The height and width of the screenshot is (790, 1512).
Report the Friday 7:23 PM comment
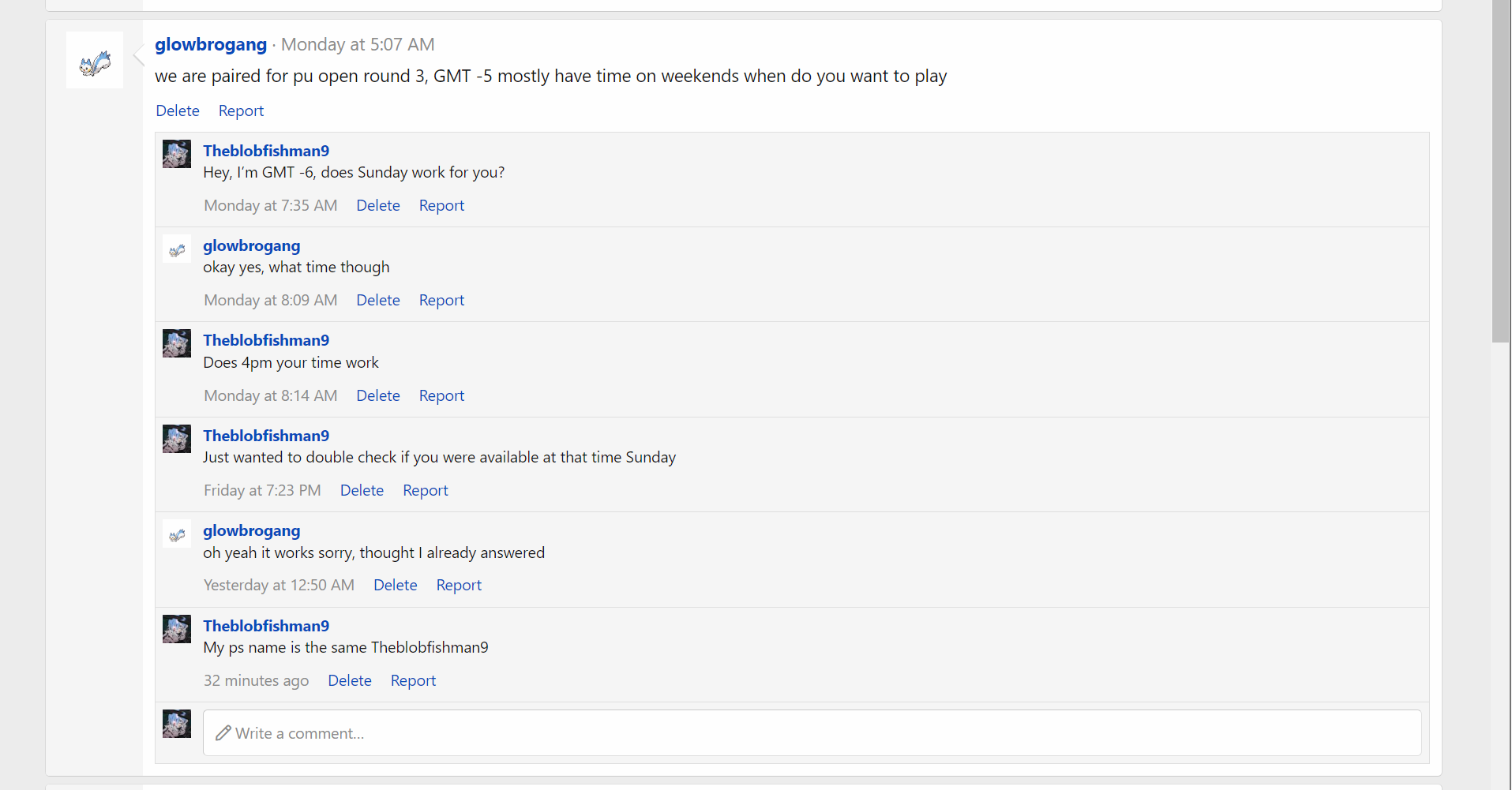[426, 491]
